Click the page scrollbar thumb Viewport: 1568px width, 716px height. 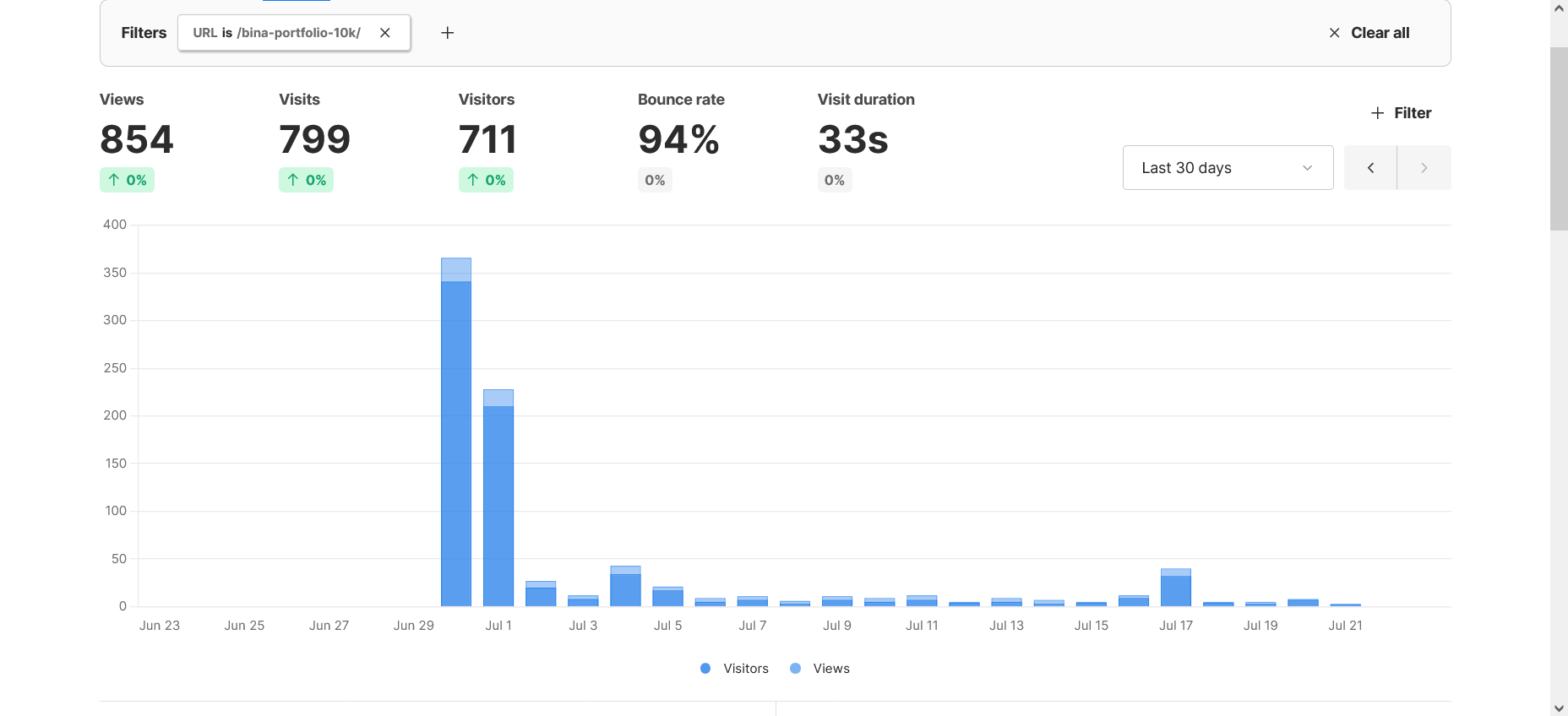pyautogui.click(x=1559, y=139)
